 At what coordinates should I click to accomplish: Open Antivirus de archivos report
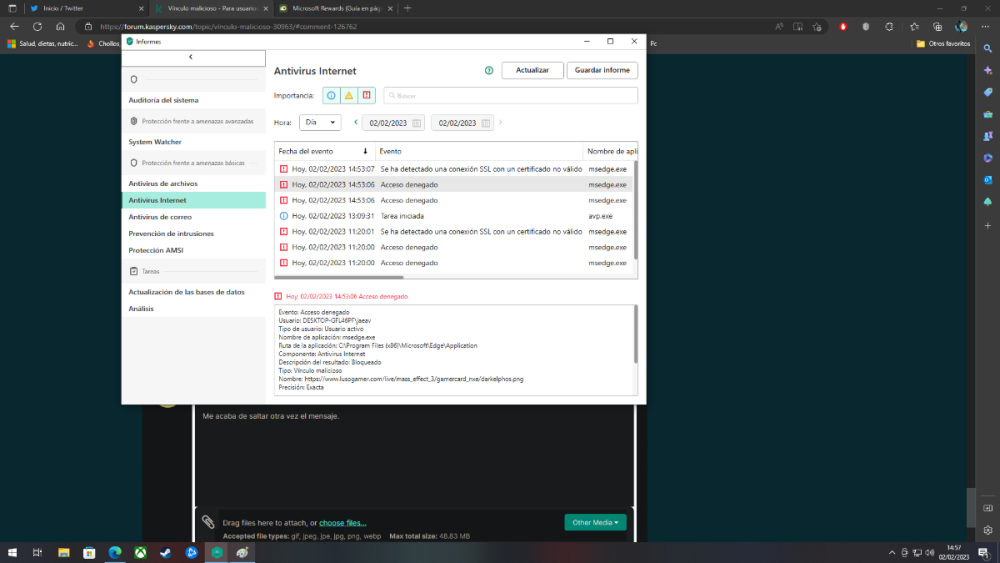point(163,184)
